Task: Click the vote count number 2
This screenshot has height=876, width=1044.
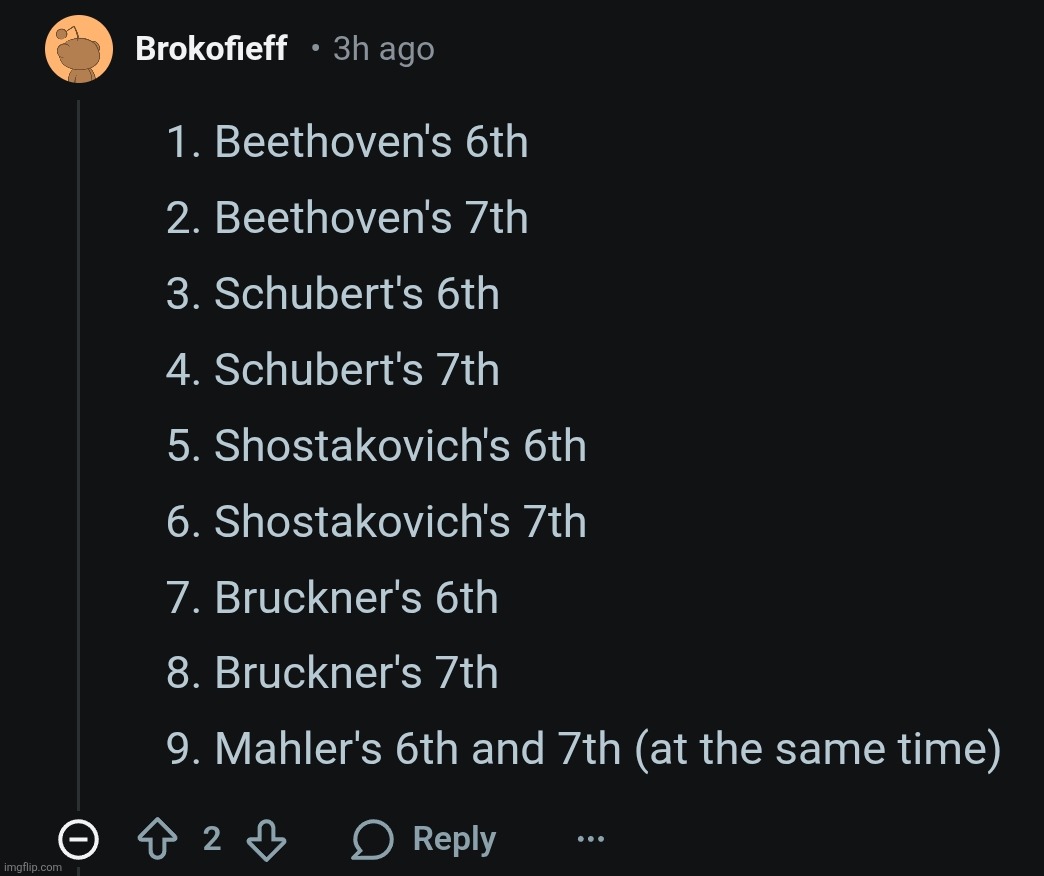Action: click(x=212, y=839)
